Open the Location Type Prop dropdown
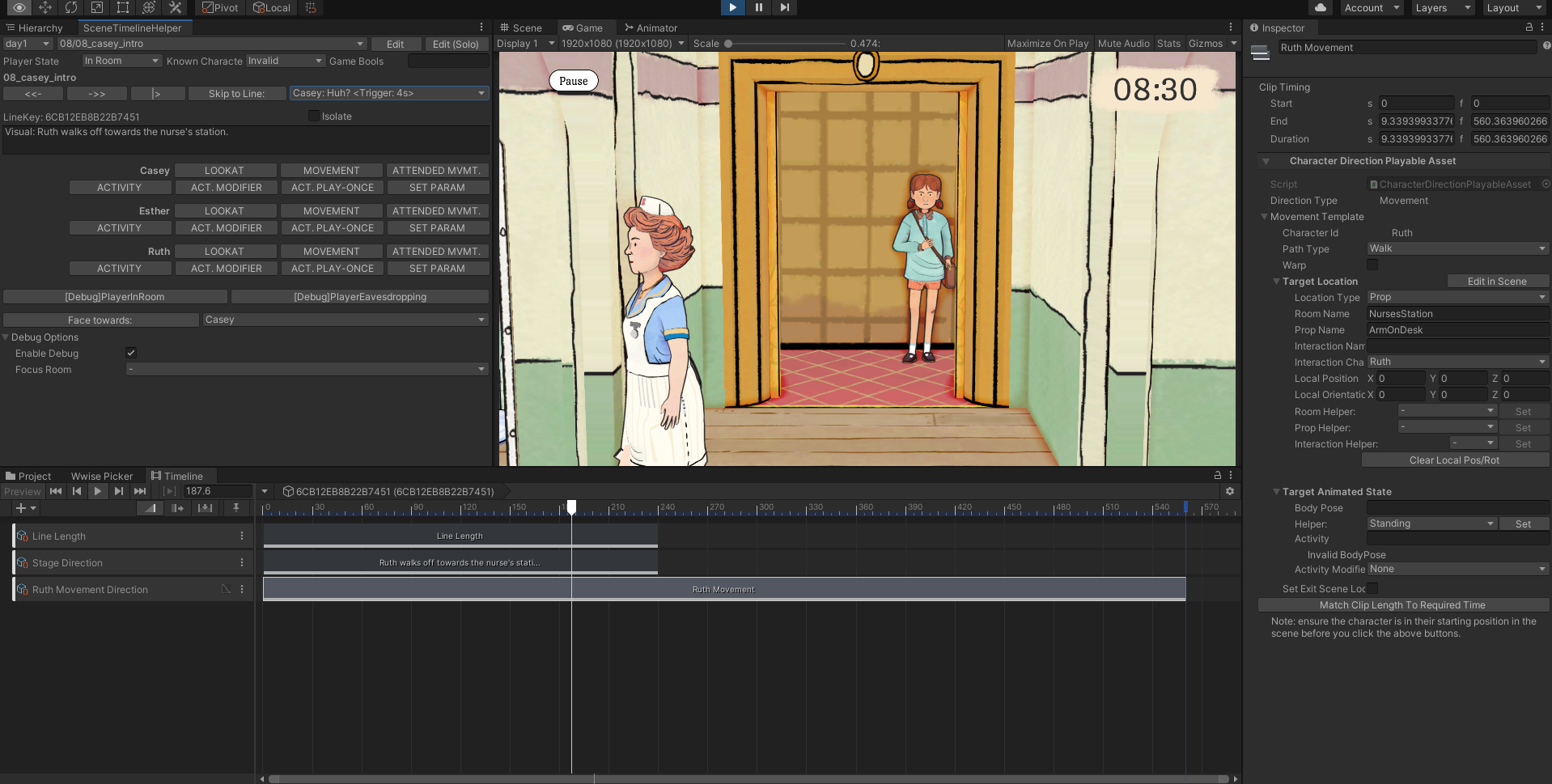This screenshot has height=784, width=1552. tap(1457, 297)
